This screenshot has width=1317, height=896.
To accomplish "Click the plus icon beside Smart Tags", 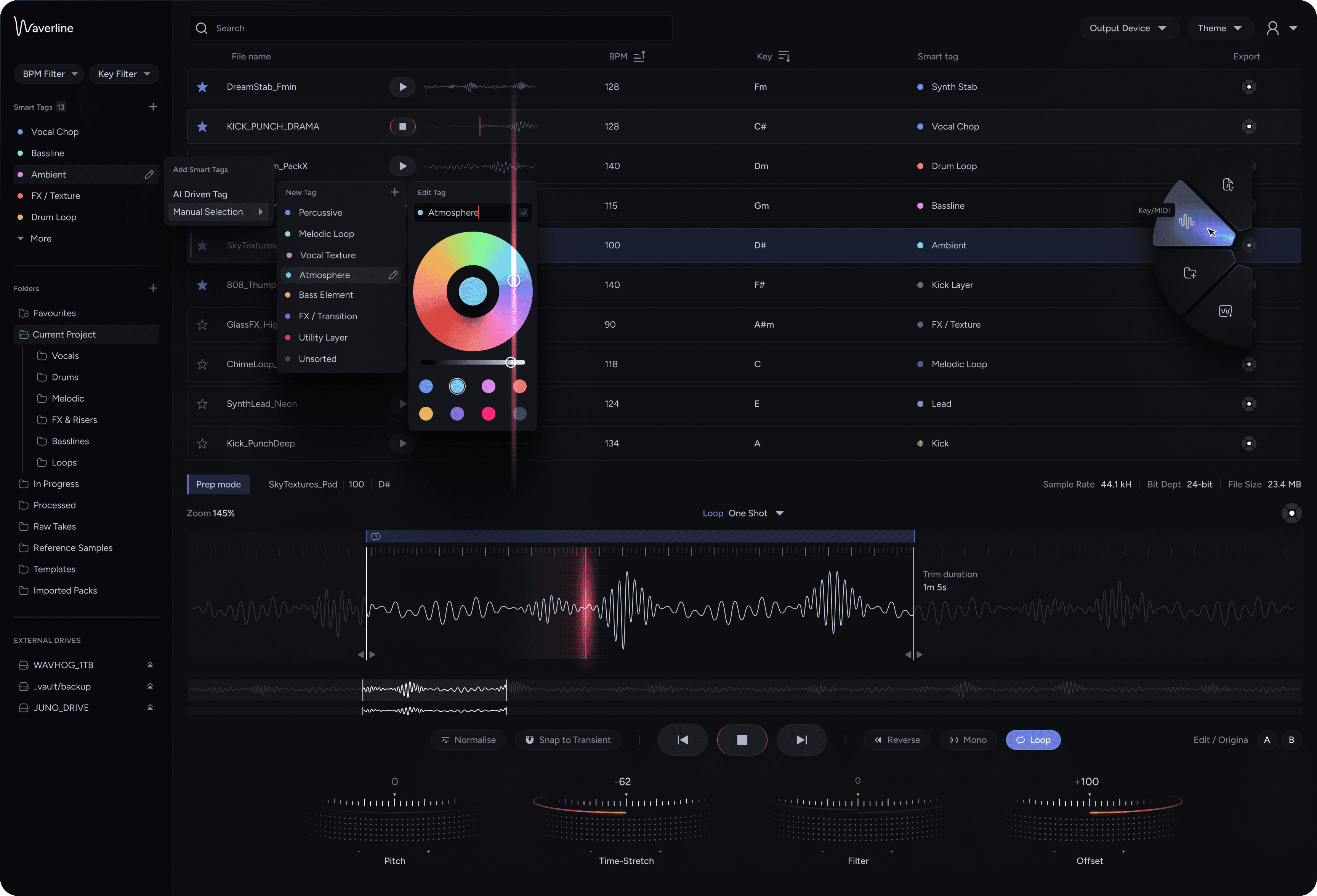I will [153, 107].
